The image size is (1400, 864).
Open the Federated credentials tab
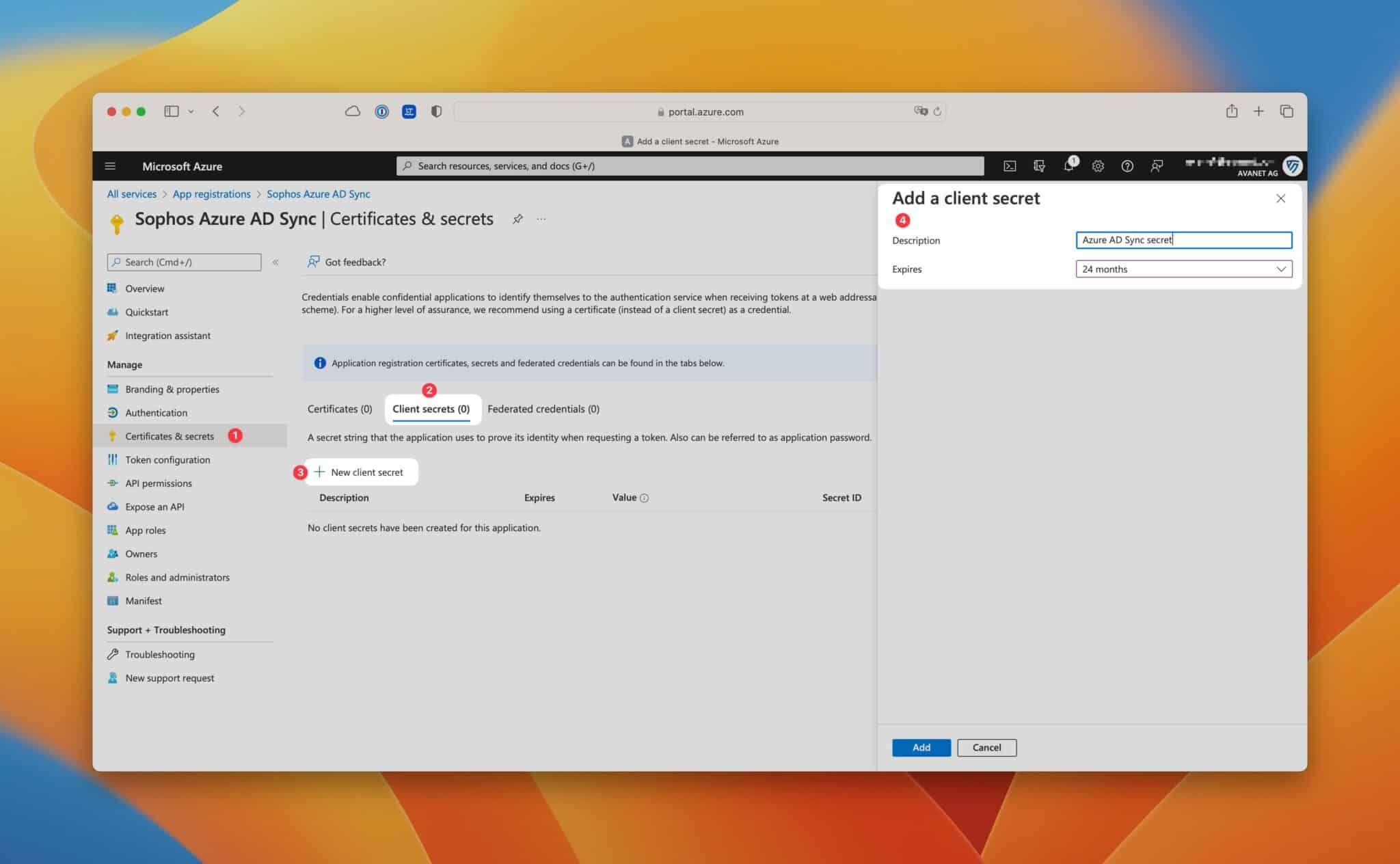click(x=543, y=409)
